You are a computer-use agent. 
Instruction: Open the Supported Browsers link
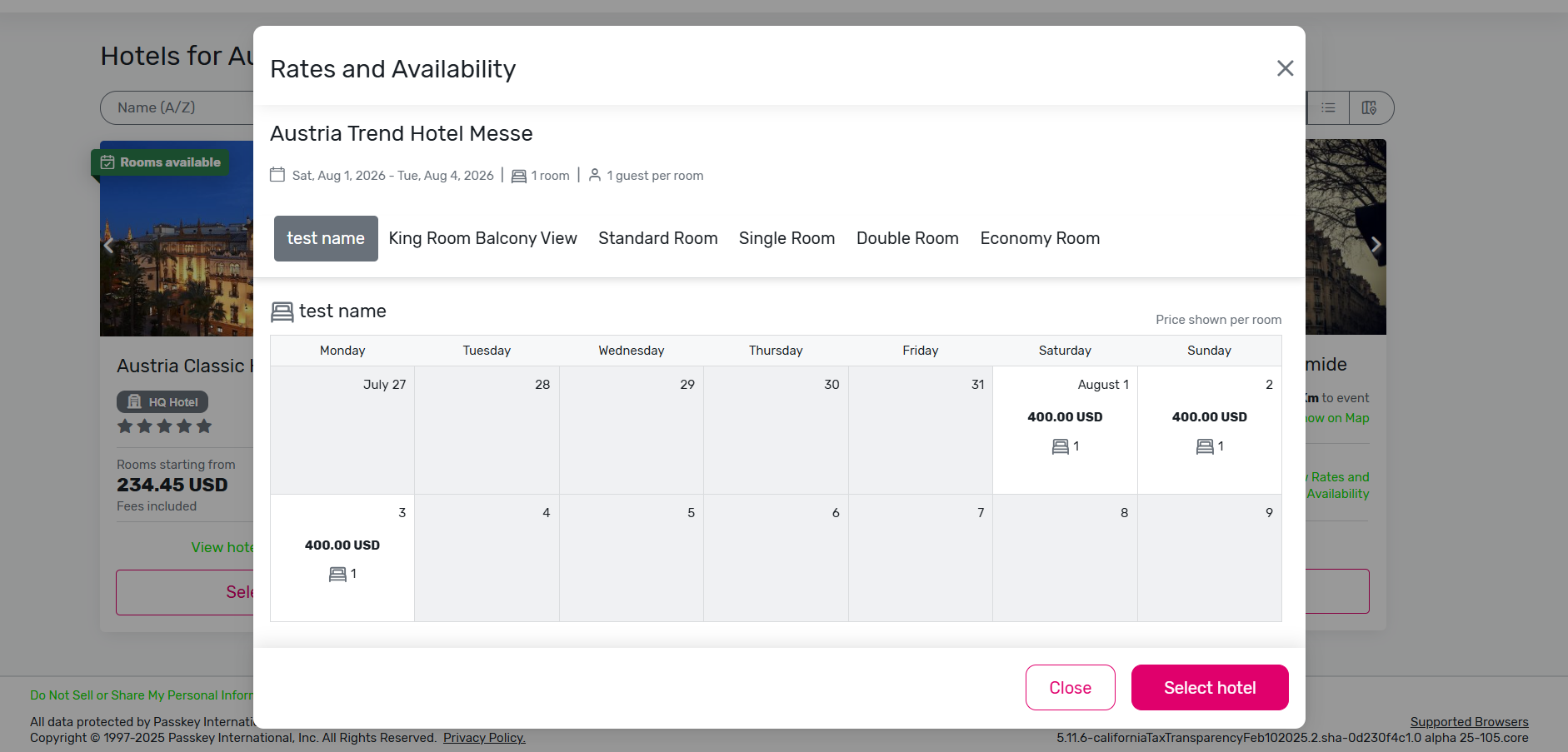coord(1469,722)
